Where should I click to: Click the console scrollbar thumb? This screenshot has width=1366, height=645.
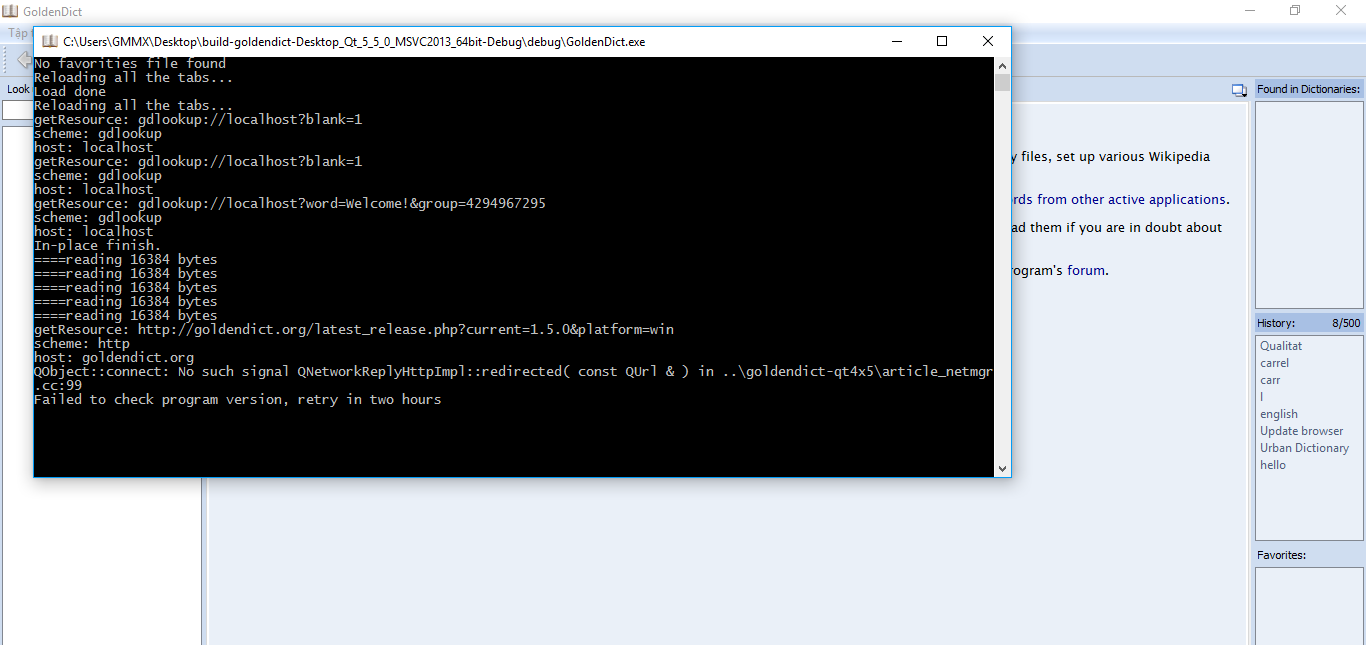pyautogui.click(x=1002, y=83)
